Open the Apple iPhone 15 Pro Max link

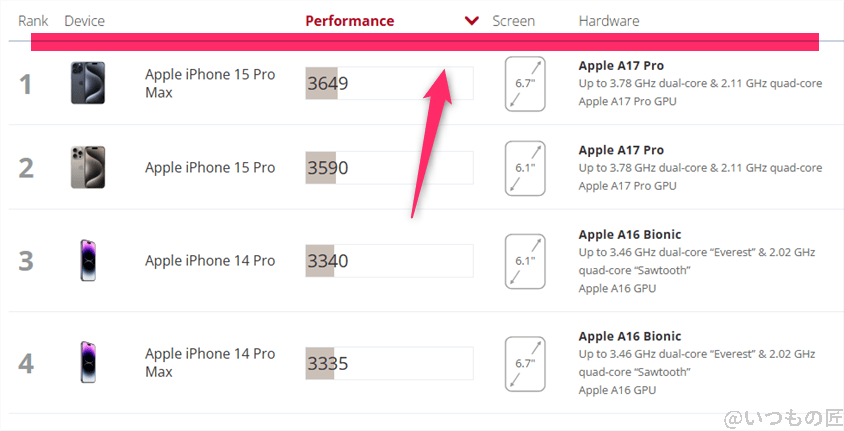click(x=210, y=83)
